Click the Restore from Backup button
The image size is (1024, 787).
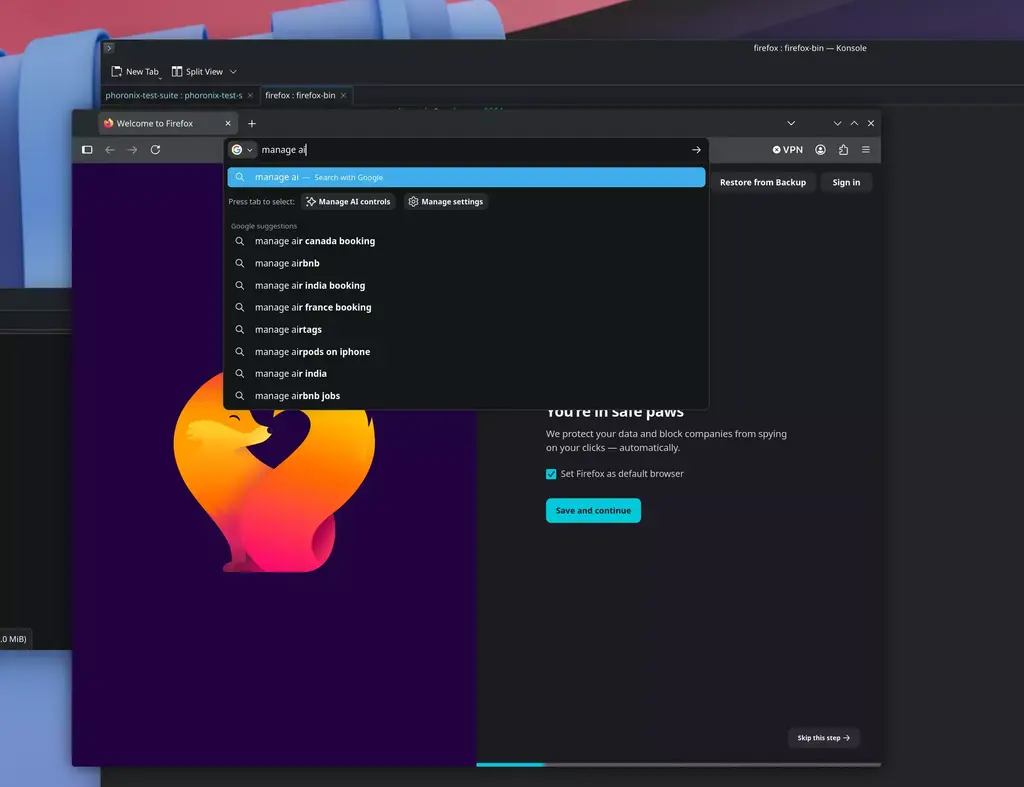click(763, 182)
